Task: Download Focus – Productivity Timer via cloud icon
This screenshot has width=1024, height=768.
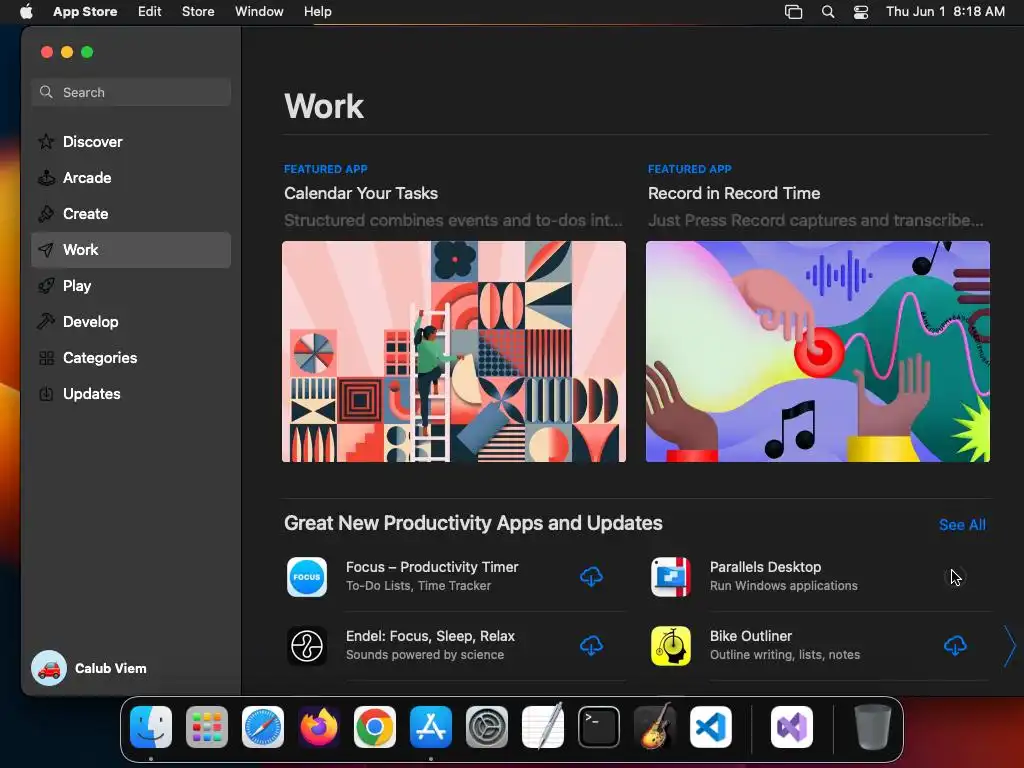Action: pos(591,577)
